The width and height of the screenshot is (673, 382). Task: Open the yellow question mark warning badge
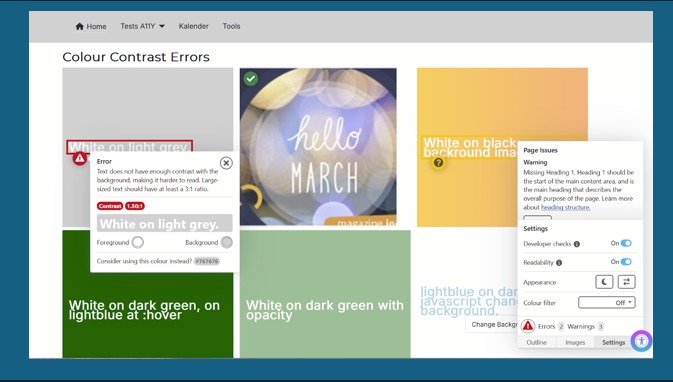click(438, 163)
